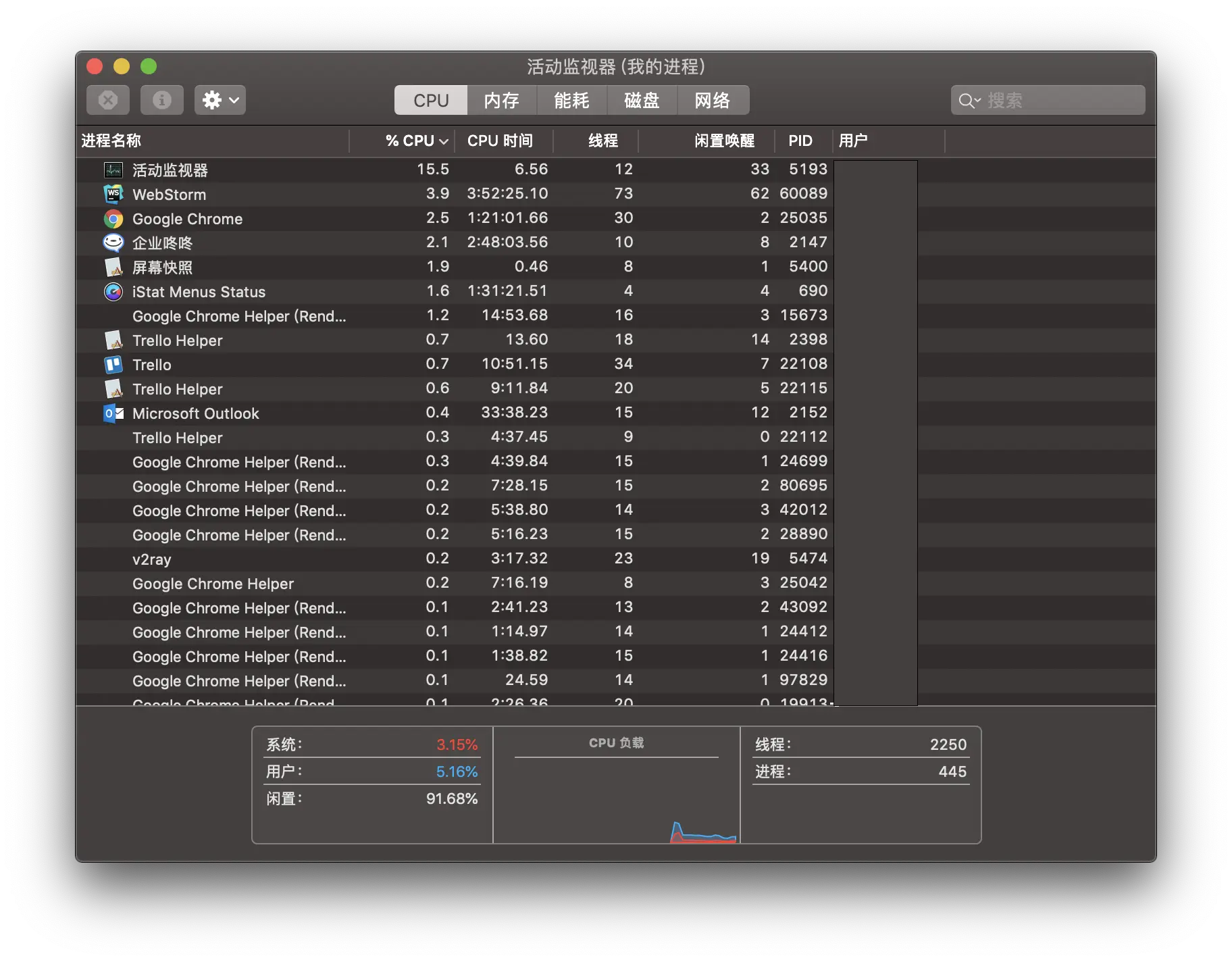Viewport: 1232px width, 962px height.
Task: Click the 活动监视器 process icon
Action: [113, 170]
